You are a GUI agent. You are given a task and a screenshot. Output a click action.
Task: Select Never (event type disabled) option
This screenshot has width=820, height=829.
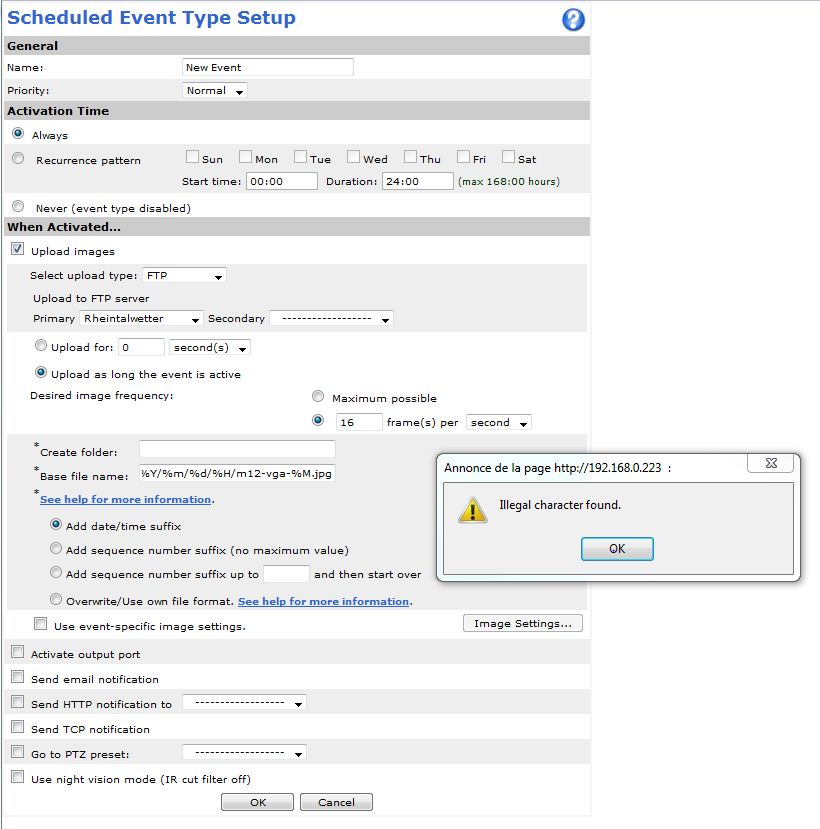(x=18, y=207)
